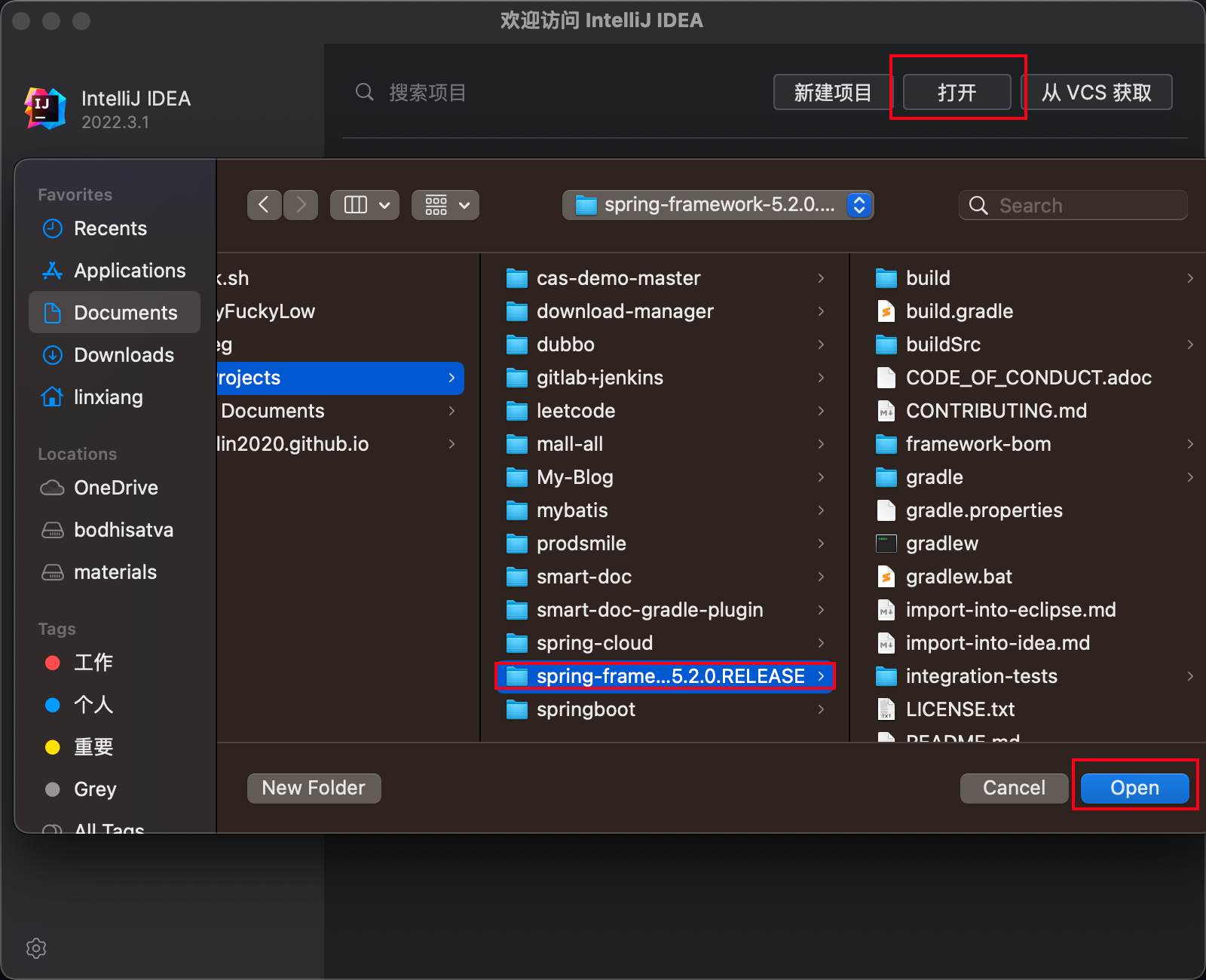Select the spring-frame...5.2.0.RELEASE folder

665,676
